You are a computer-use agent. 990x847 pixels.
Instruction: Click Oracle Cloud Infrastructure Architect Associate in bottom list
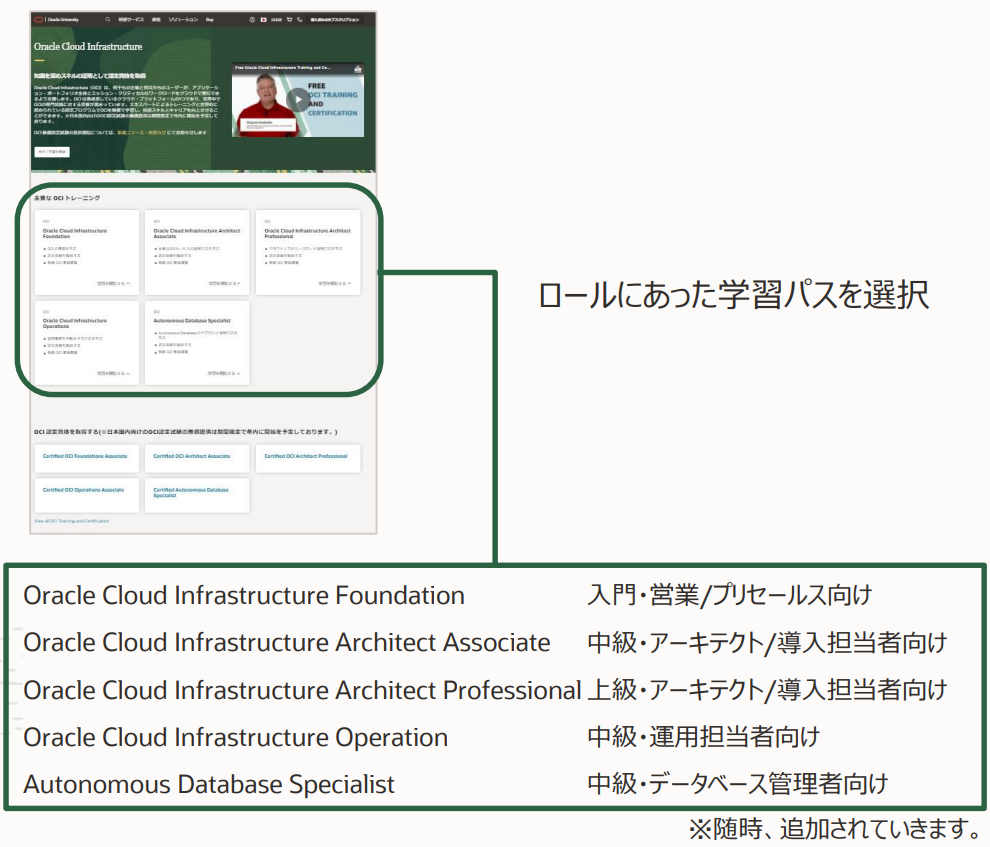pos(287,643)
